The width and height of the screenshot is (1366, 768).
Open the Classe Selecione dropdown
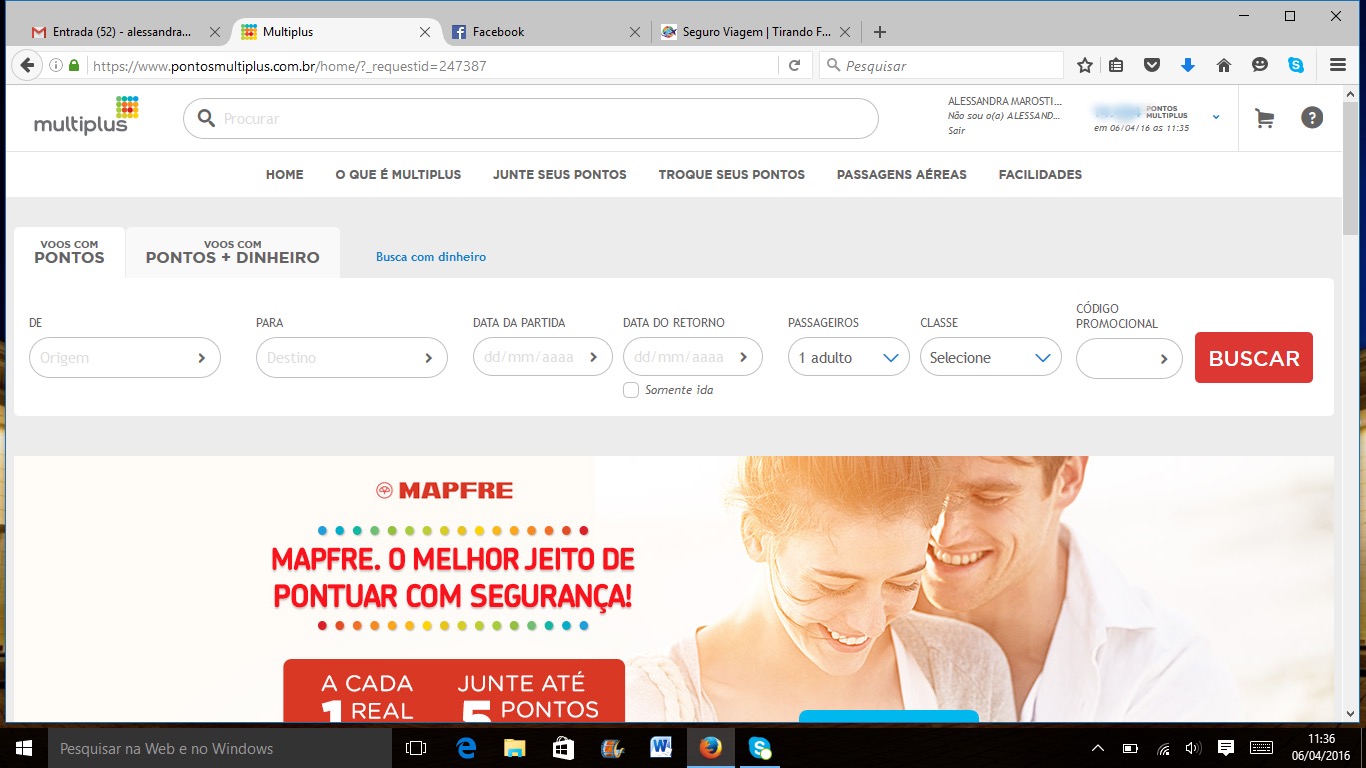[x=990, y=357]
